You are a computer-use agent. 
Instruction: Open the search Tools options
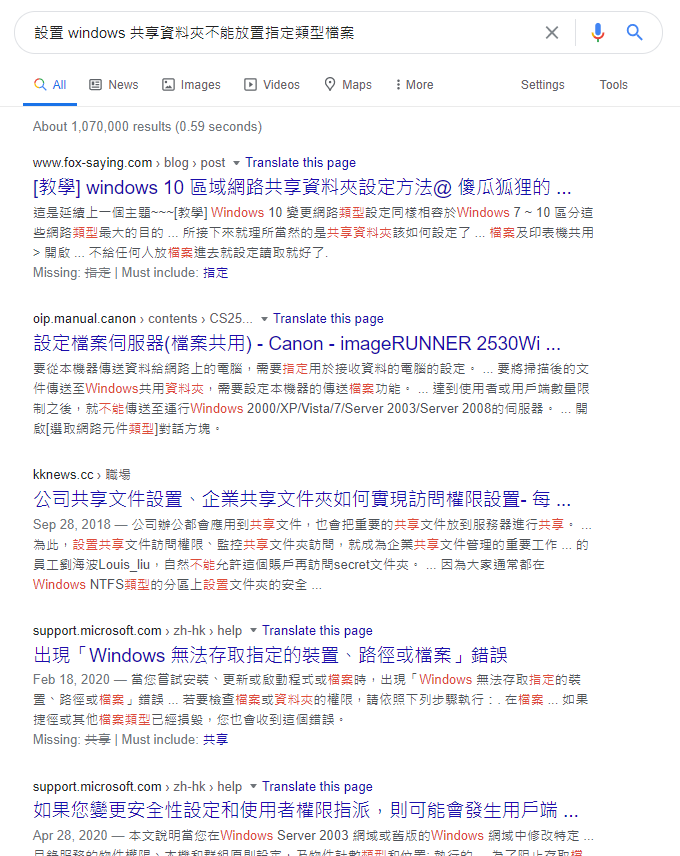click(613, 85)
